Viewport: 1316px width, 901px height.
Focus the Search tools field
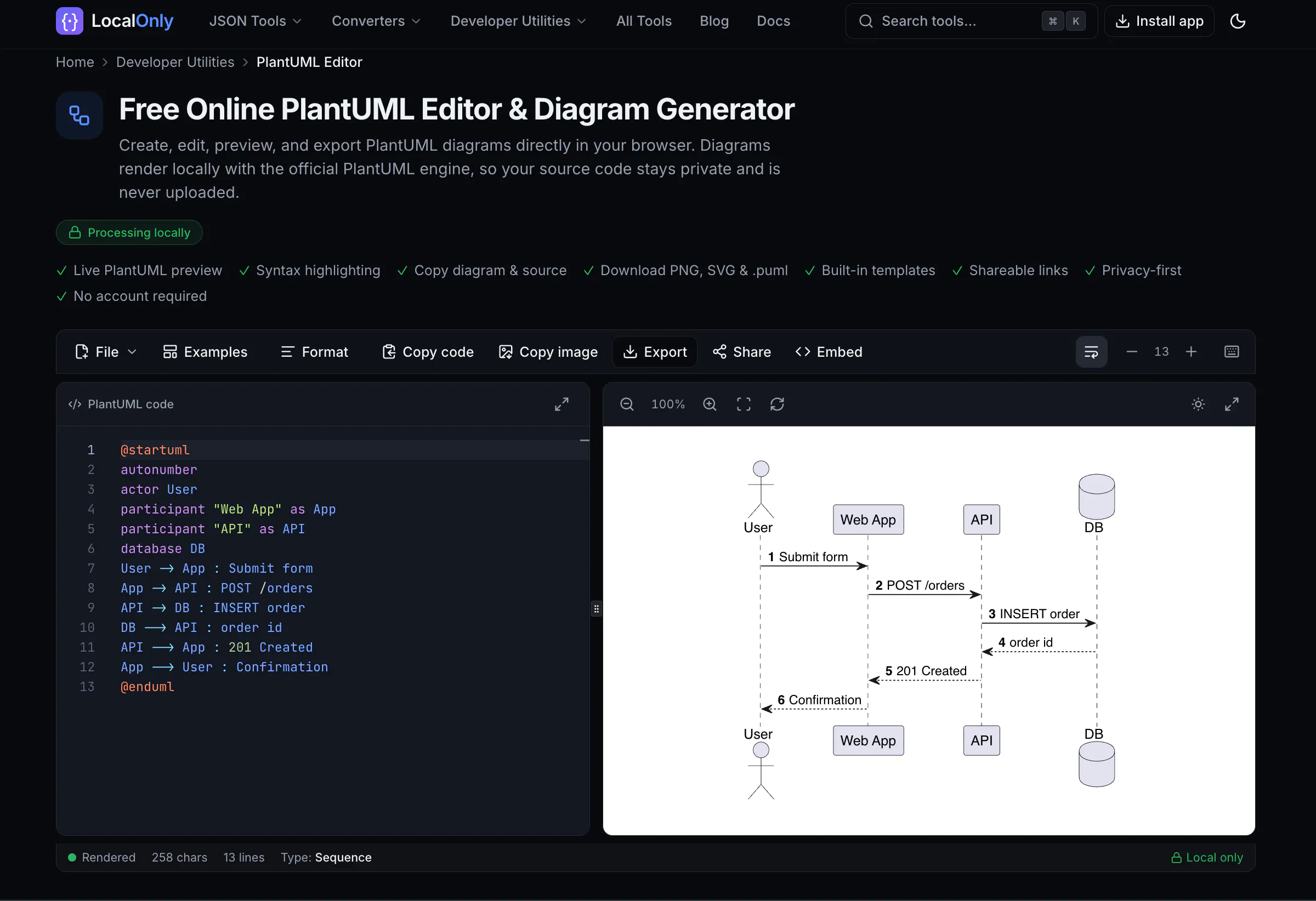click(x=971, y=21)
